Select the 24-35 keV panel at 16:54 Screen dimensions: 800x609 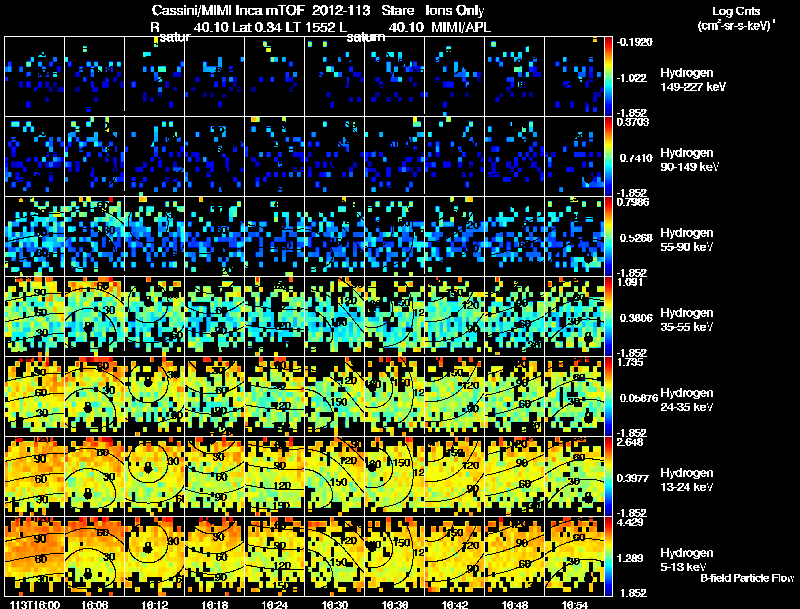[x=574, y=397]
